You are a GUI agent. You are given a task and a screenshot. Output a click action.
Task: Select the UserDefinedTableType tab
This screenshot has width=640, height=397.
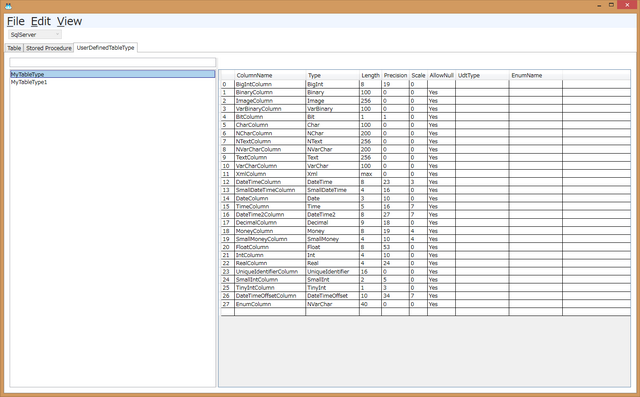point(105,48)
